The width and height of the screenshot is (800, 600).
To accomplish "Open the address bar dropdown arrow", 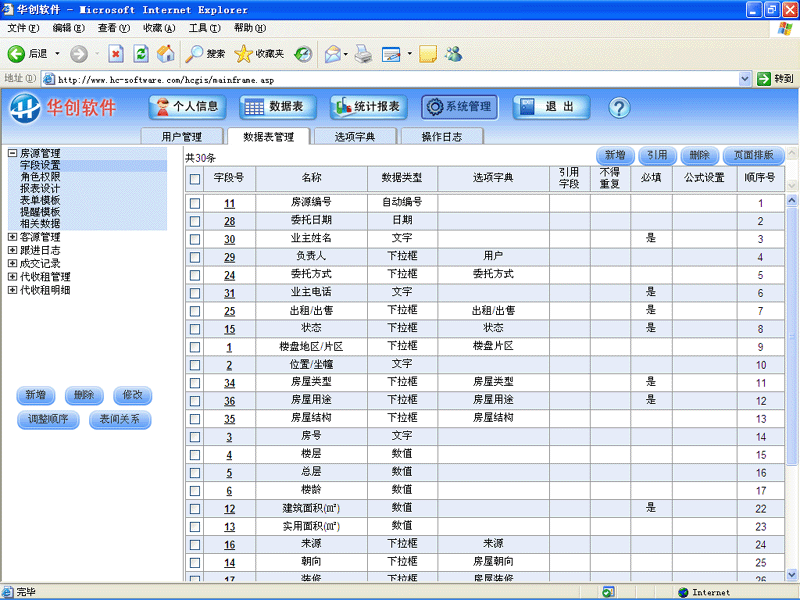I will point(745,78).
